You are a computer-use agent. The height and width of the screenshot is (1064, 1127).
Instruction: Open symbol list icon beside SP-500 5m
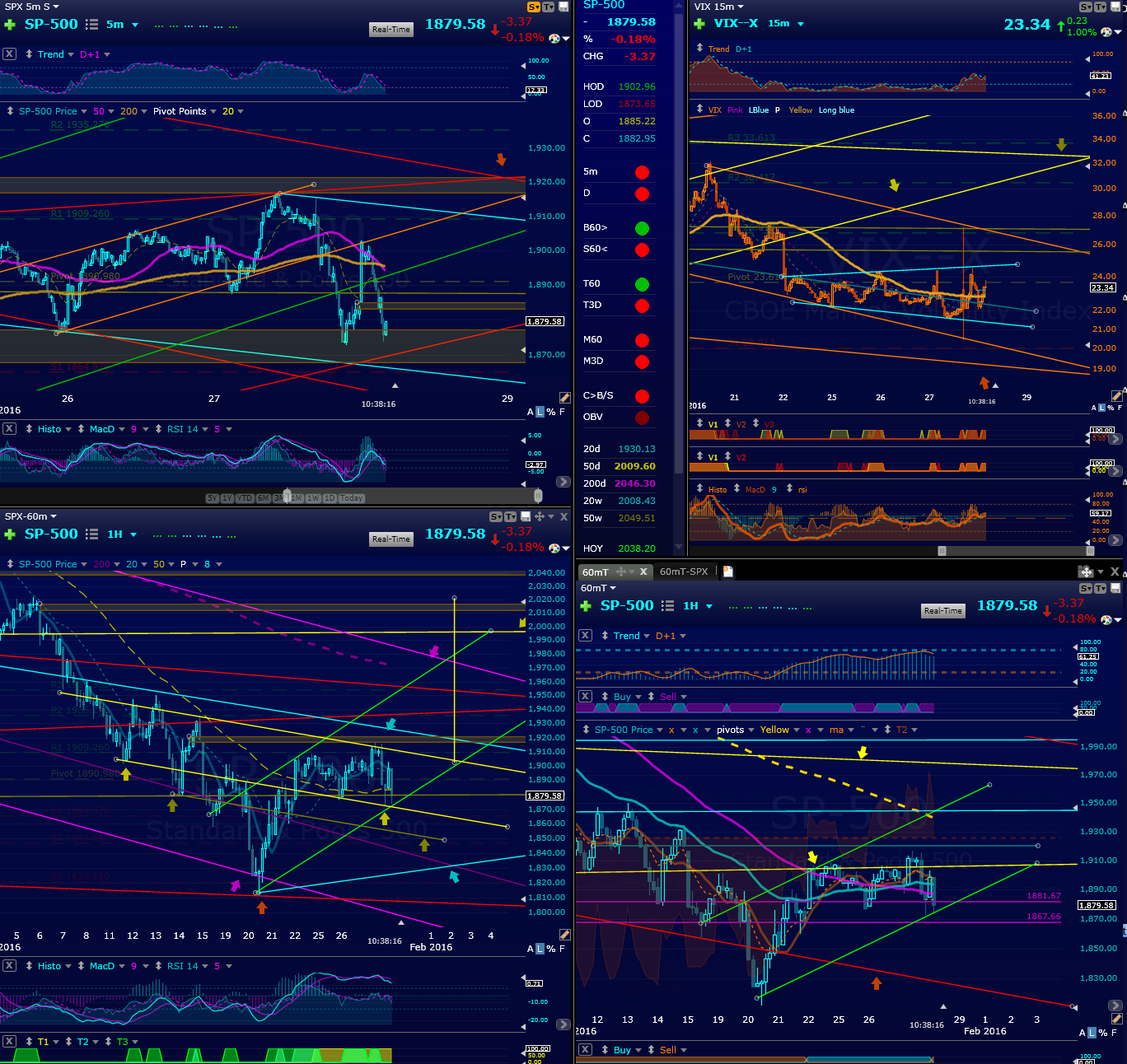tap(92, 25)
